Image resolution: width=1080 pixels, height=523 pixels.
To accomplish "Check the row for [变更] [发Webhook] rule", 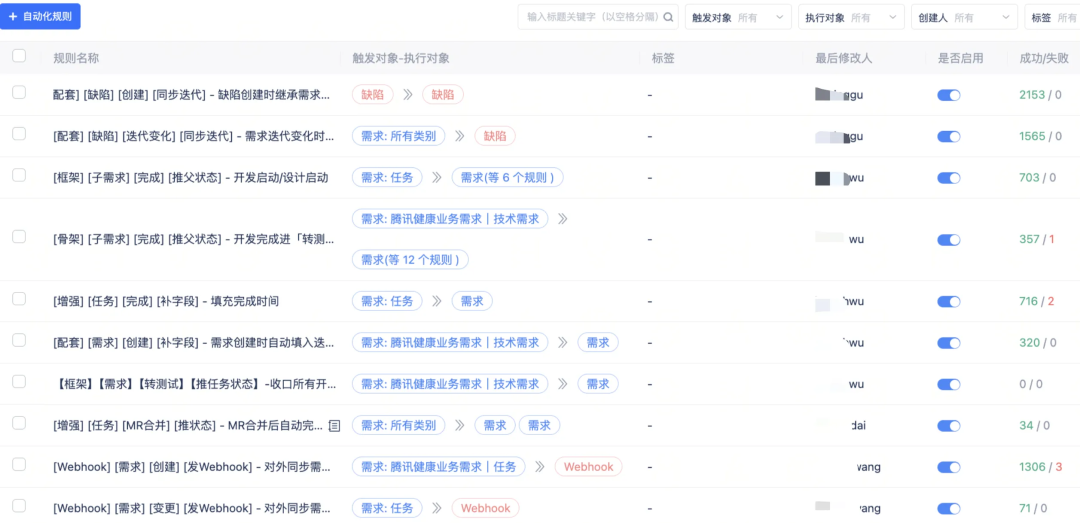I will coord(19,506).
